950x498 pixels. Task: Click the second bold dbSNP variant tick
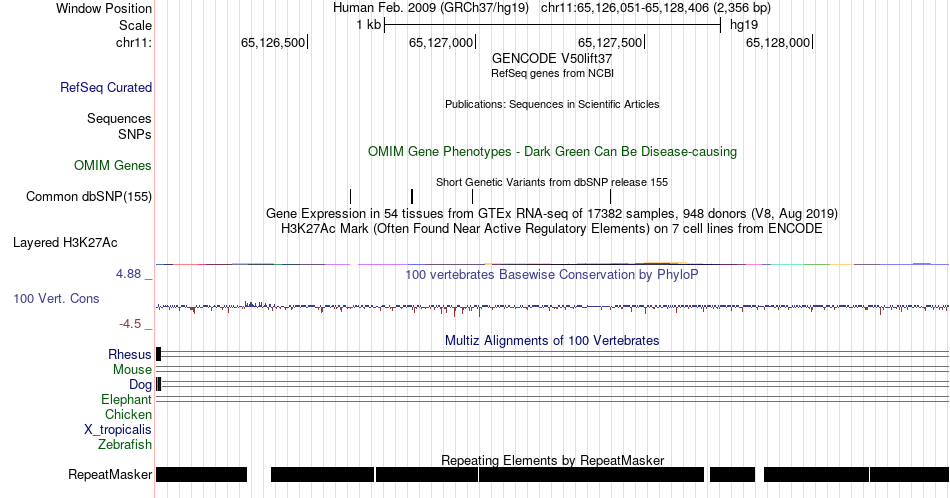[412, 196]
